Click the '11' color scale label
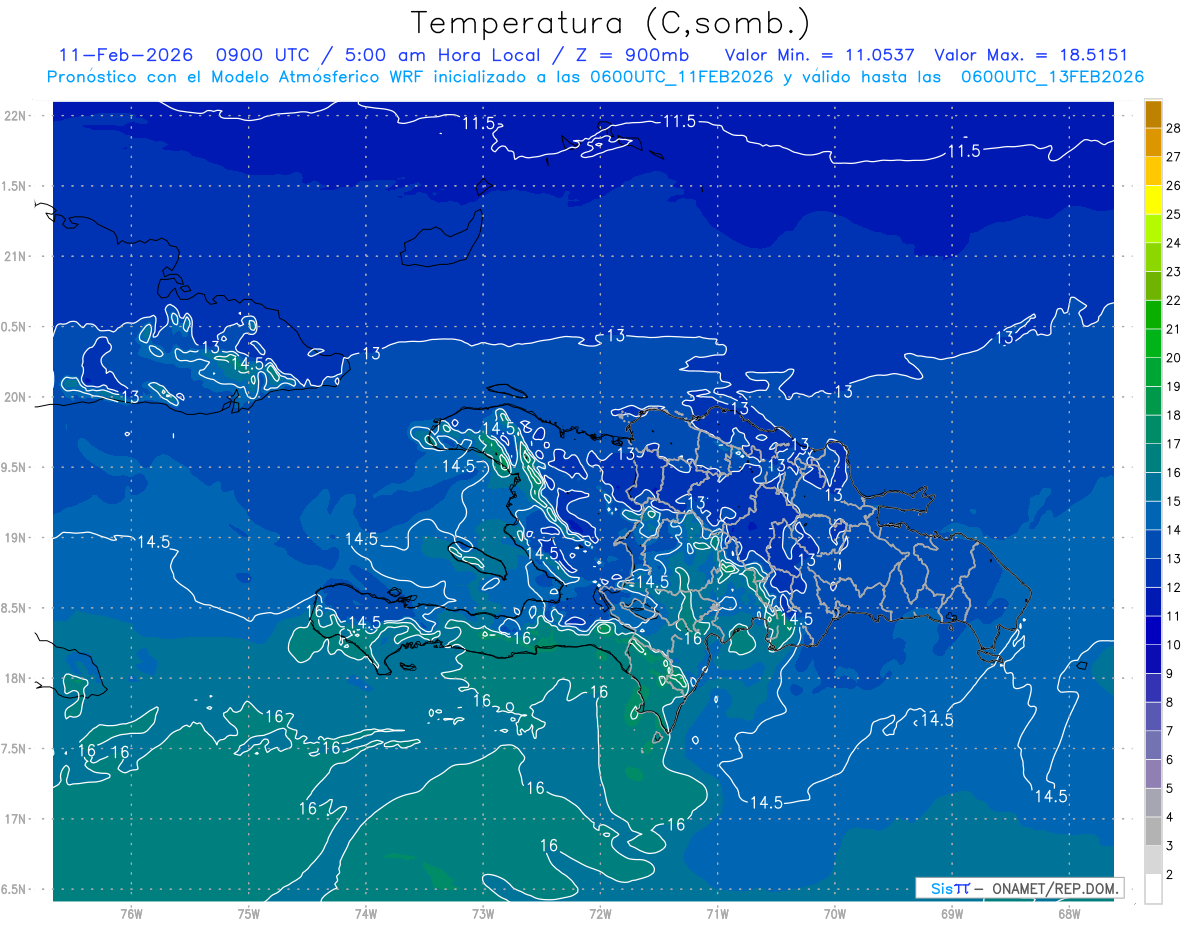Viewport: 1200px width, 927px height. [x=1174, y=616]
